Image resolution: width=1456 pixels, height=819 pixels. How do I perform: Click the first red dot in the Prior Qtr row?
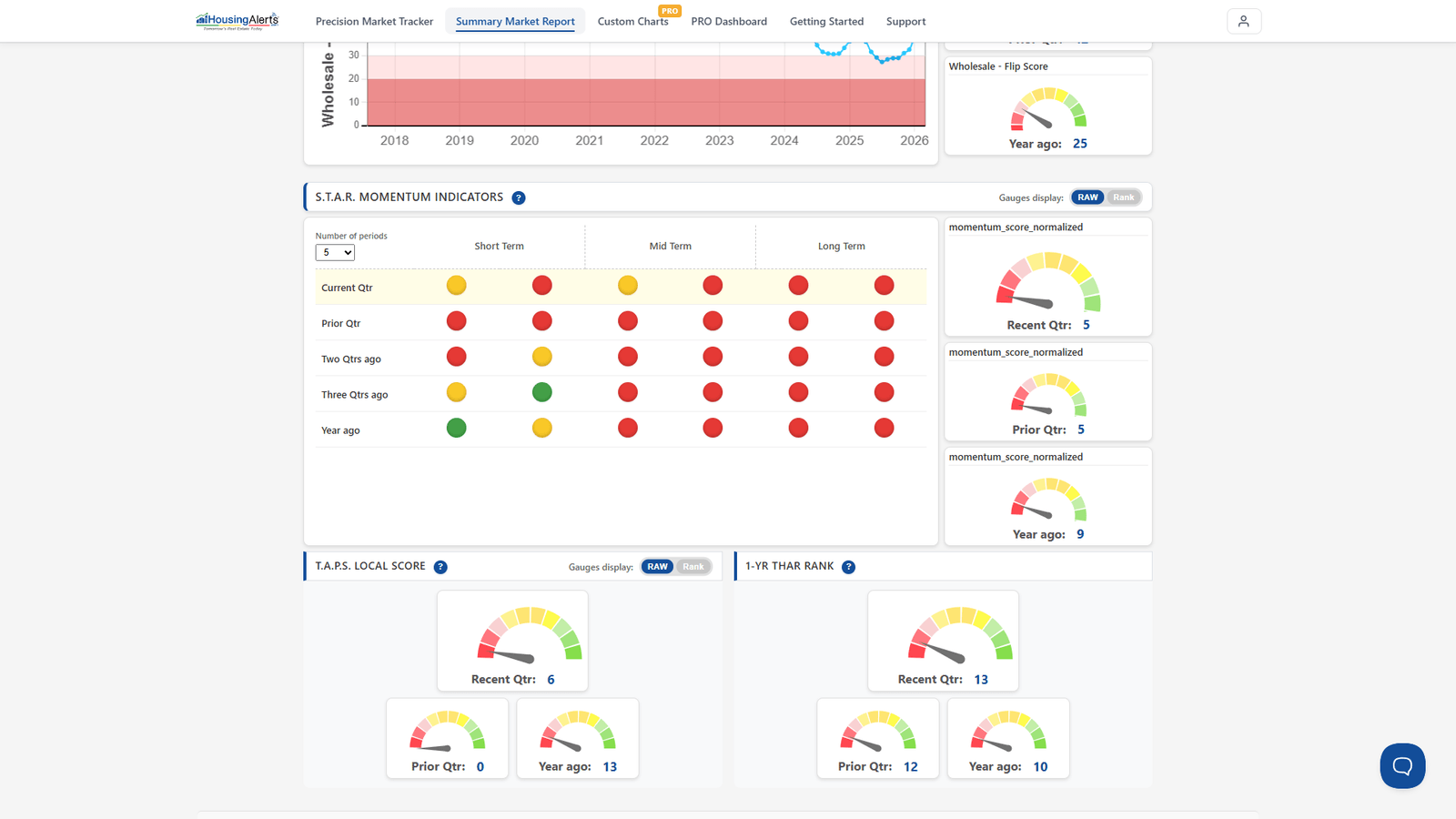point(457,321)
